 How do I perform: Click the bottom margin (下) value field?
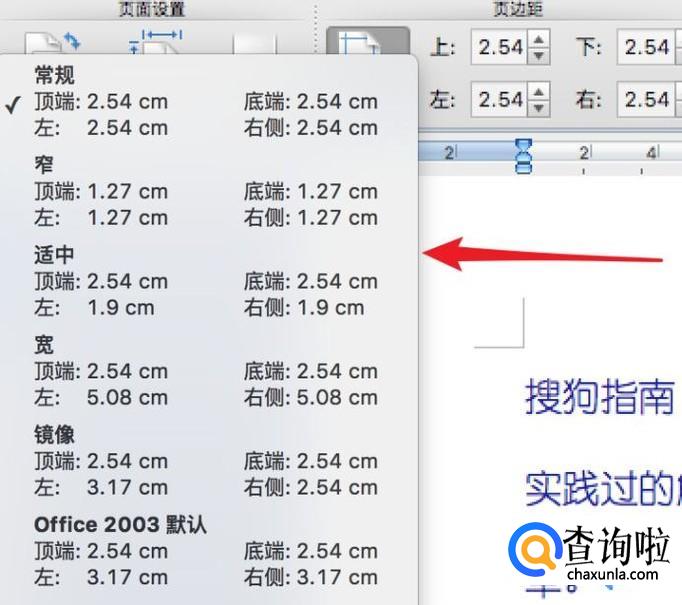pos(645,47)
